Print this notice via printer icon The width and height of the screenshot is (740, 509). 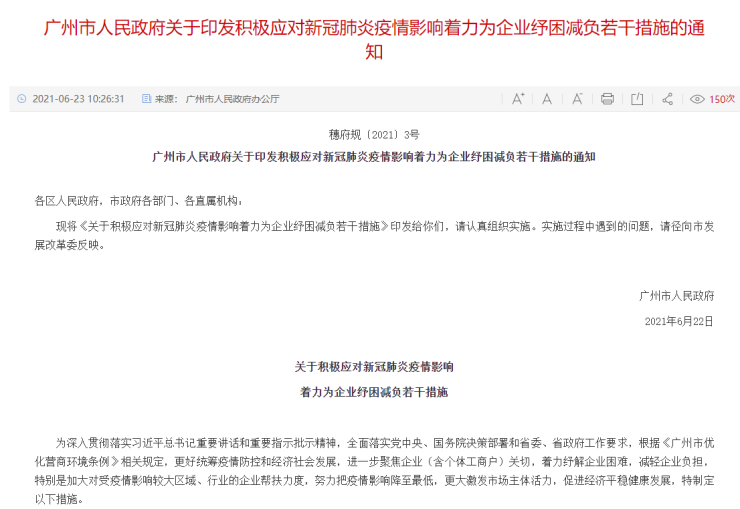click(607, 99)
